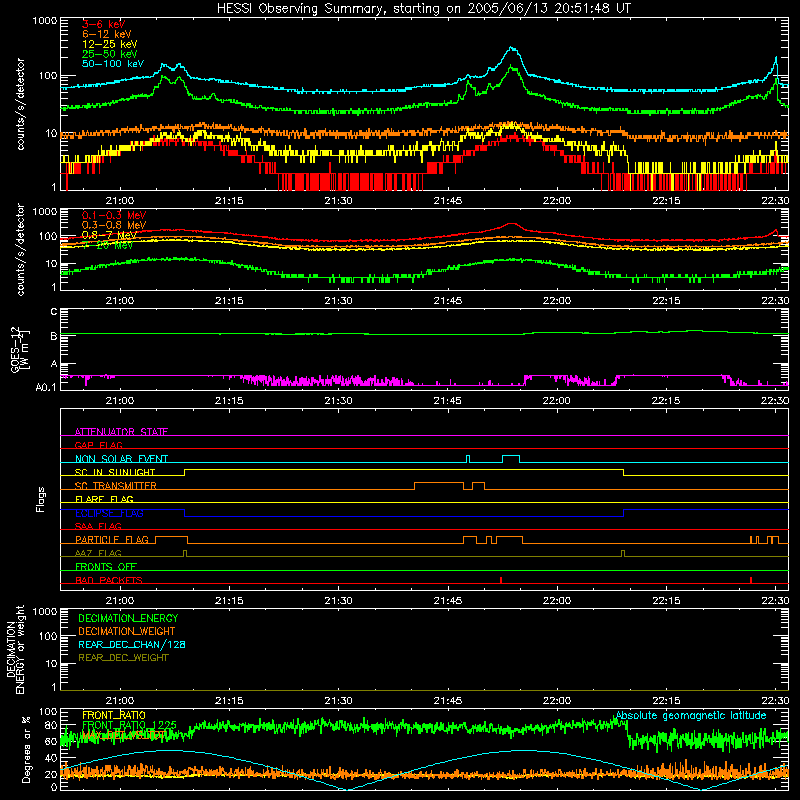800x800 pixels.
Task: Click the raised SC_TRANSMITTER segment starting near 21:40
Action: (x=439, y=485)
